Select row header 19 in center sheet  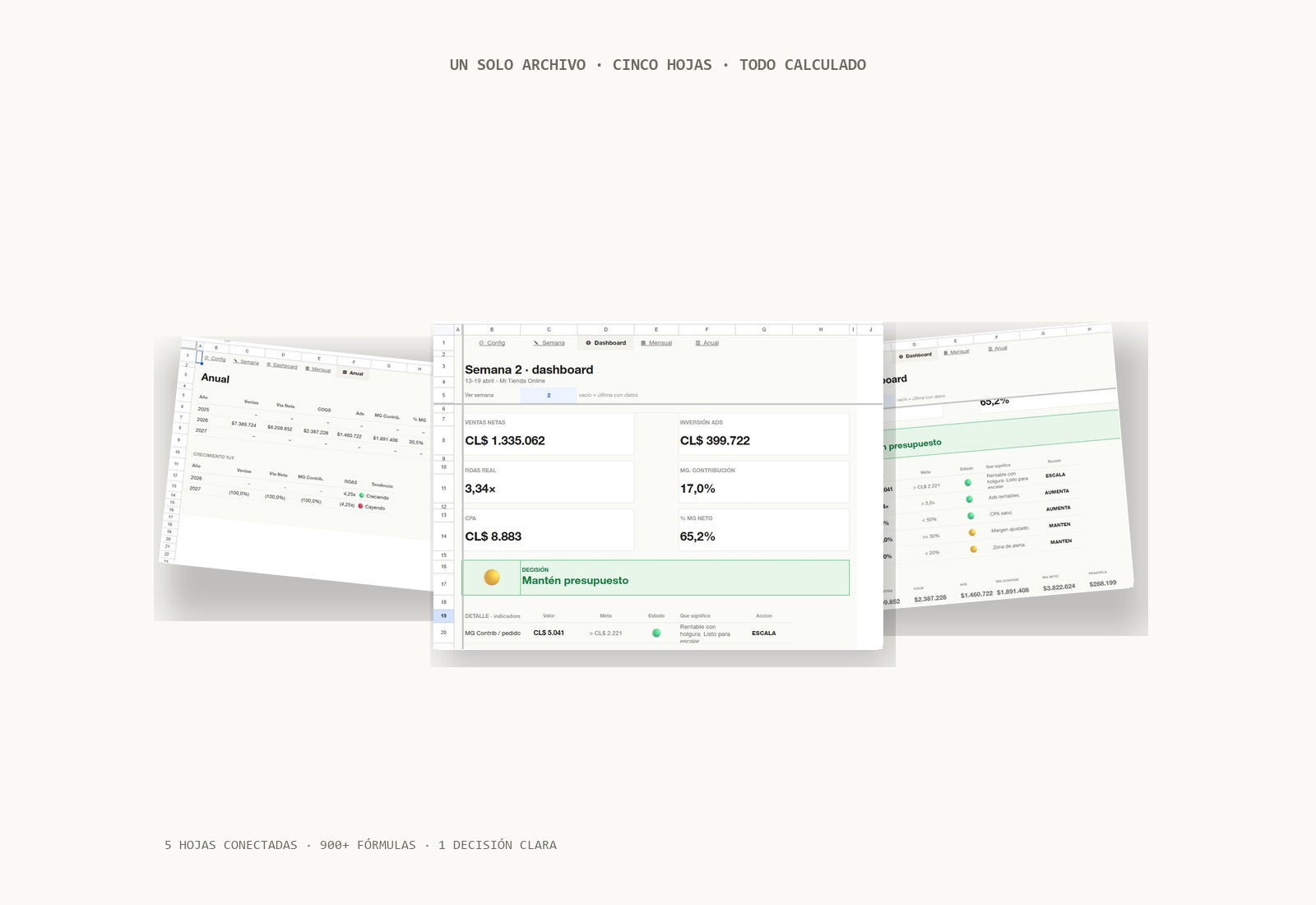[443, 615]
